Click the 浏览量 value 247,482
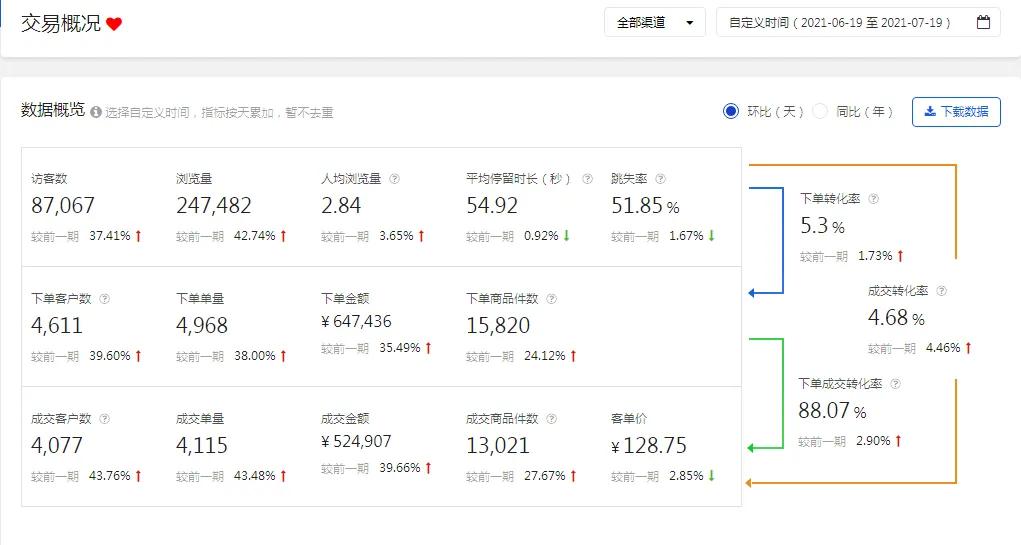Screen dimensions: 1021x545 (214, 206)
